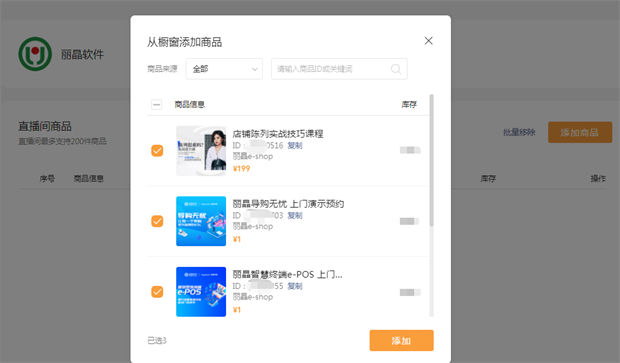Click the 丽晶导购无忧 上门演示预约 title
This screenshot has height=363, width=620.
[x=288, y=204]
